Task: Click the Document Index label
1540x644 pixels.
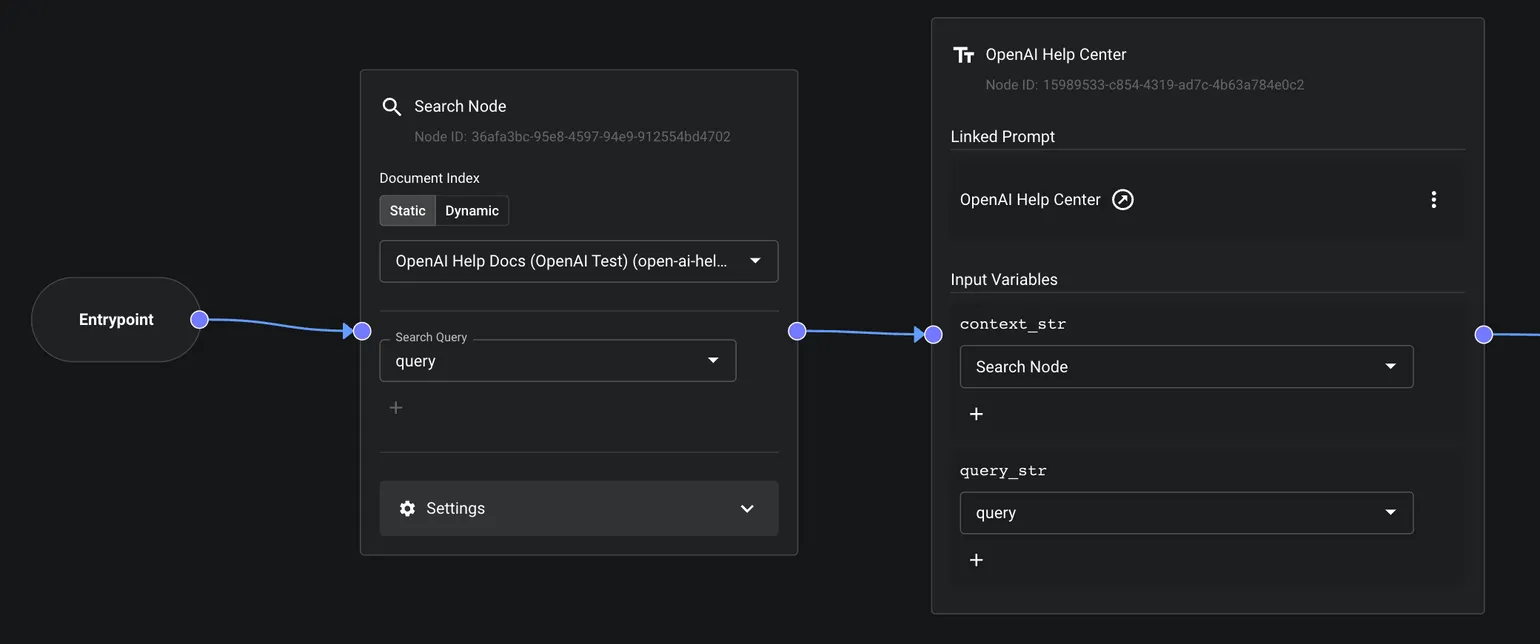Action: 429,178
